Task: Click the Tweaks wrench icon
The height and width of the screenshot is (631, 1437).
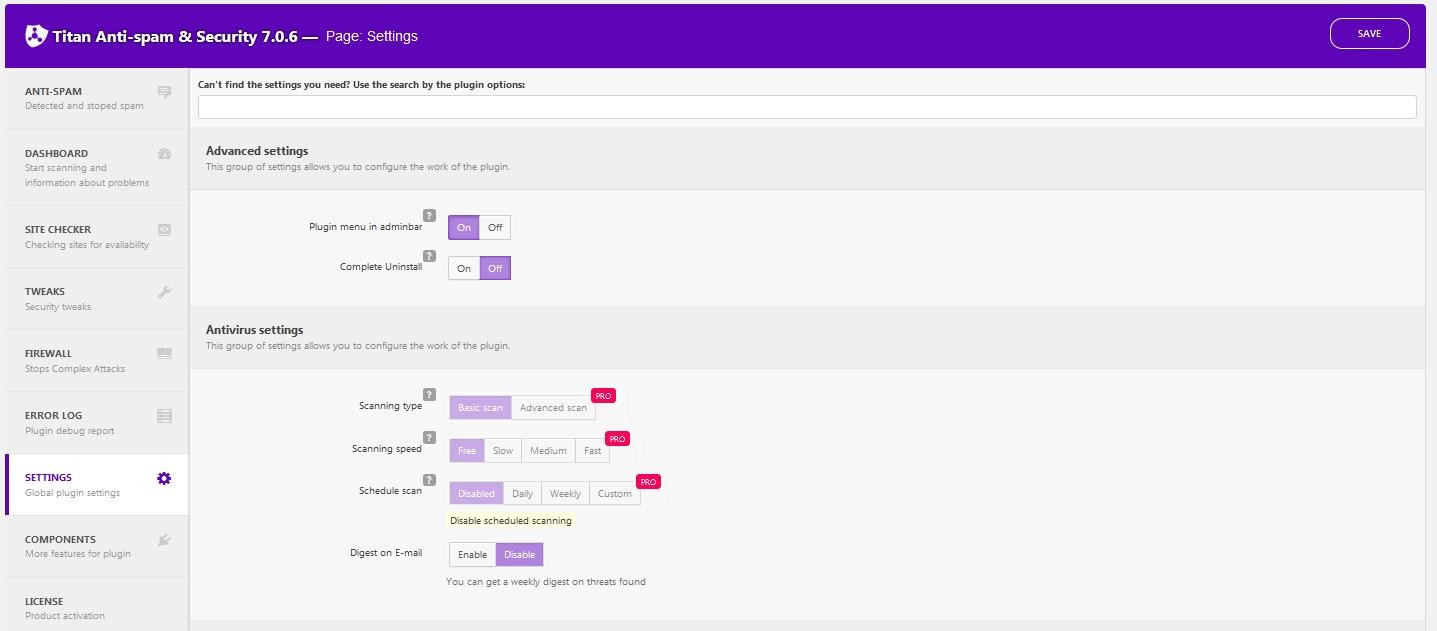Action: point(165,292)
